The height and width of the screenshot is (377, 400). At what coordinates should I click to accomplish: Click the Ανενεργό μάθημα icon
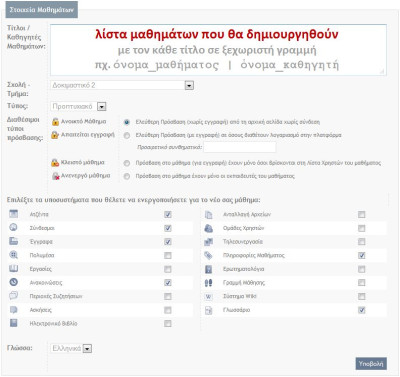[55, 176]
